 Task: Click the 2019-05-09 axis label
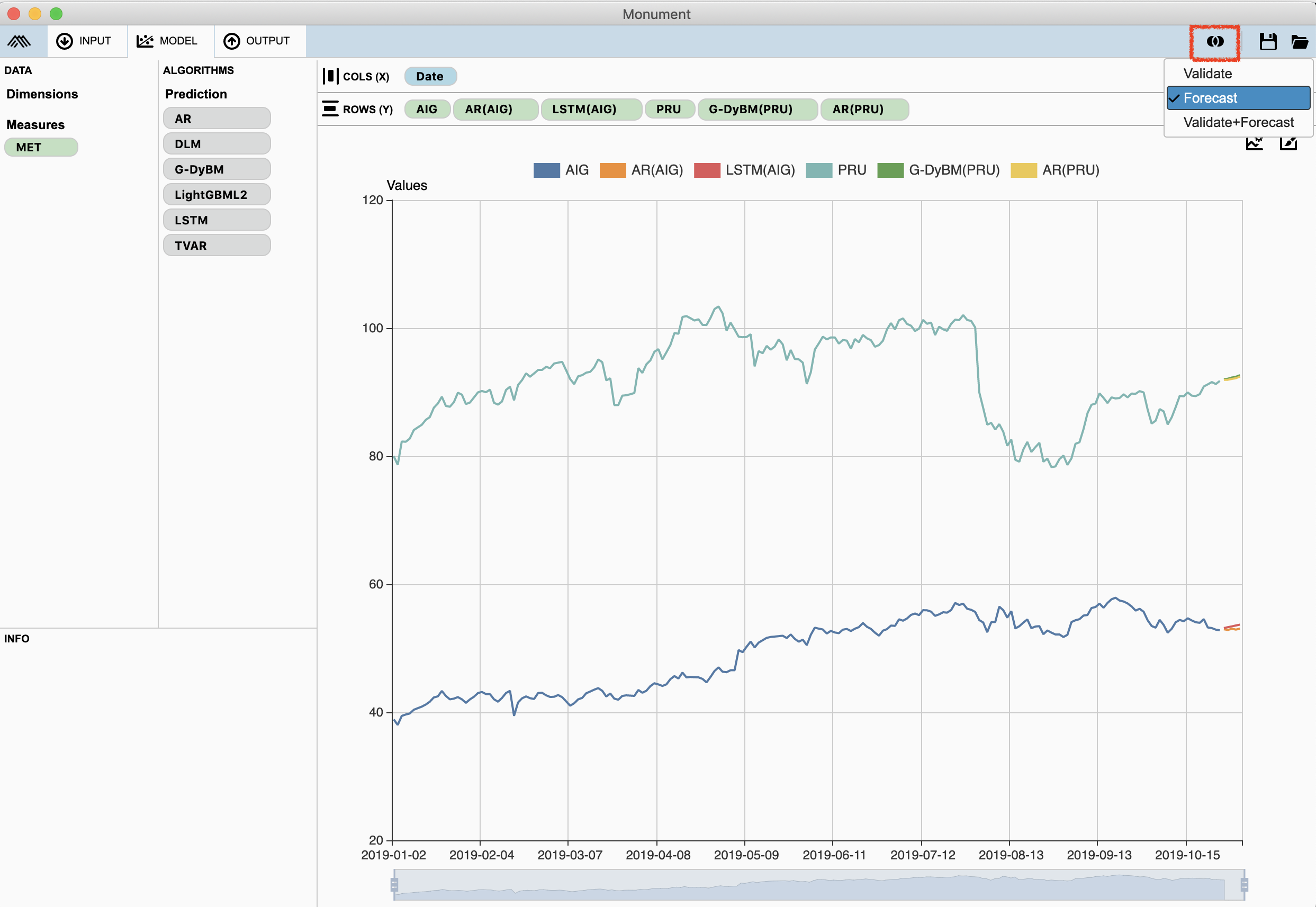click(x=746, y=855)
